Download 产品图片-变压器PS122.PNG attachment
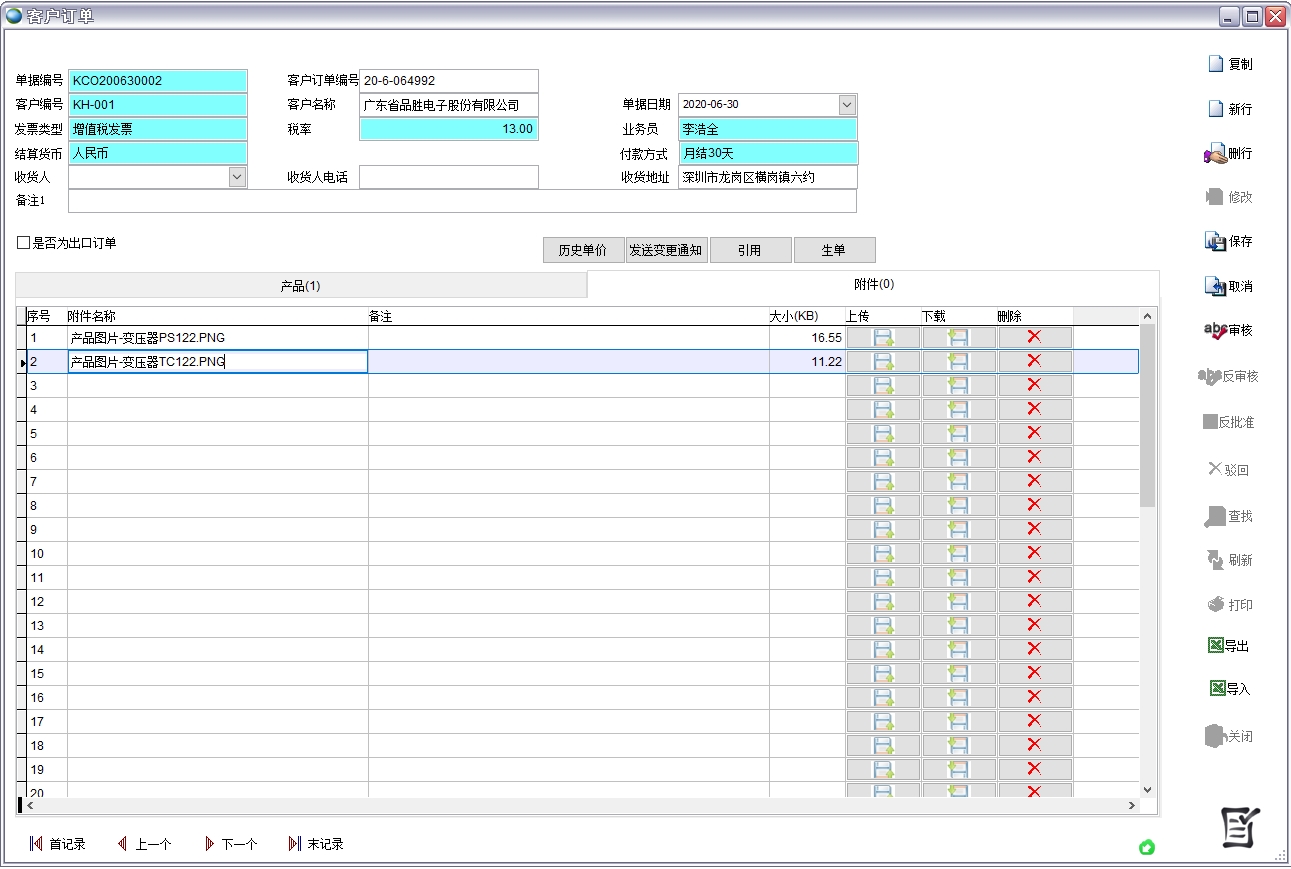1291x869 pixels. pos(959,337)
